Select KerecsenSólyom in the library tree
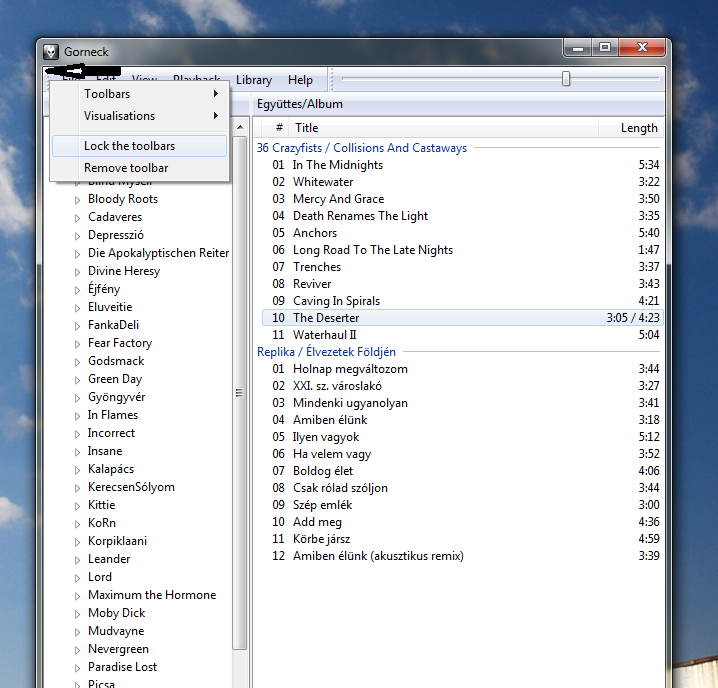Screen dimensions: 718x688 pyautogui.click(x=131, y=487)
